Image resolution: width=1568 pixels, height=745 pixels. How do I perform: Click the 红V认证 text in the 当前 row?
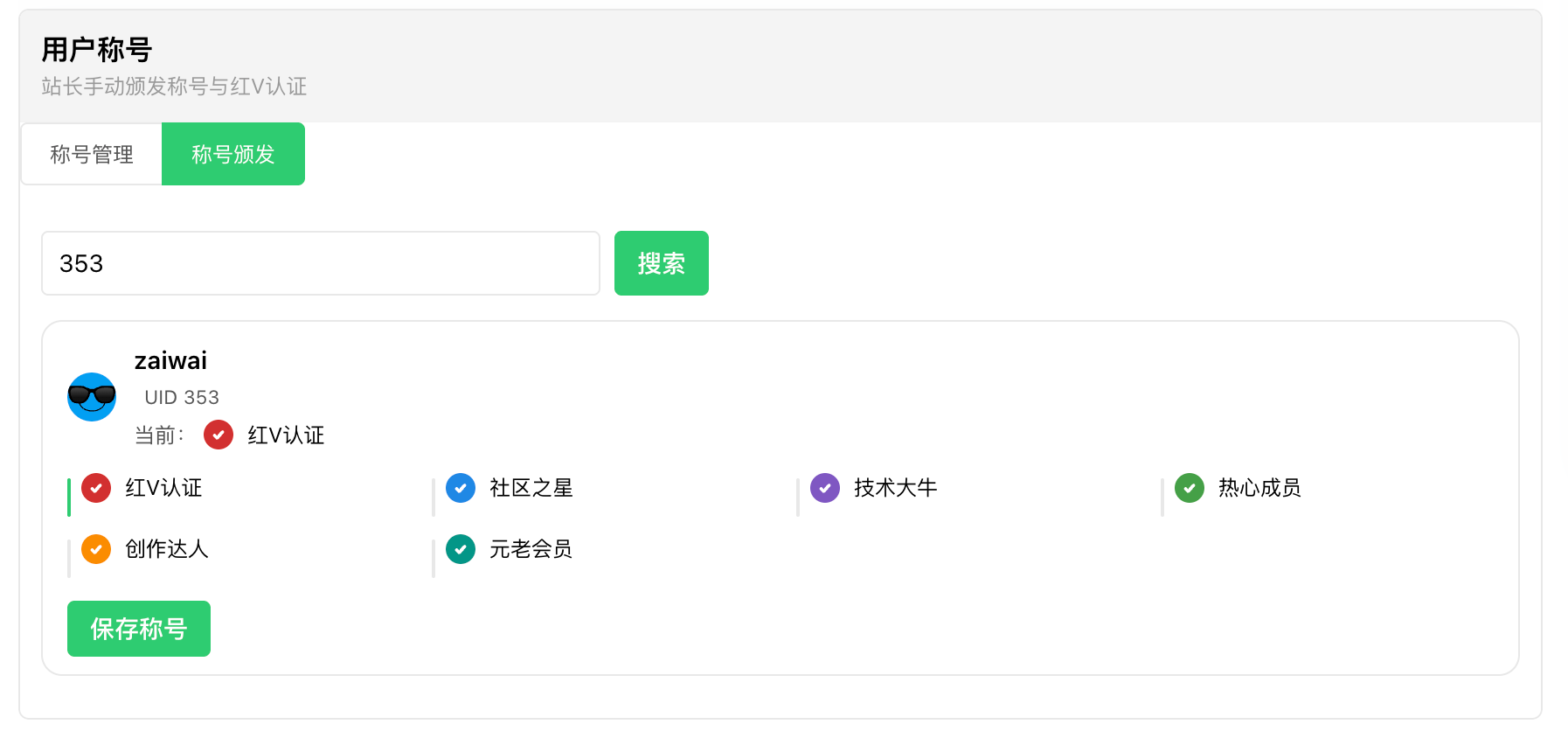(x=286, y=435)
